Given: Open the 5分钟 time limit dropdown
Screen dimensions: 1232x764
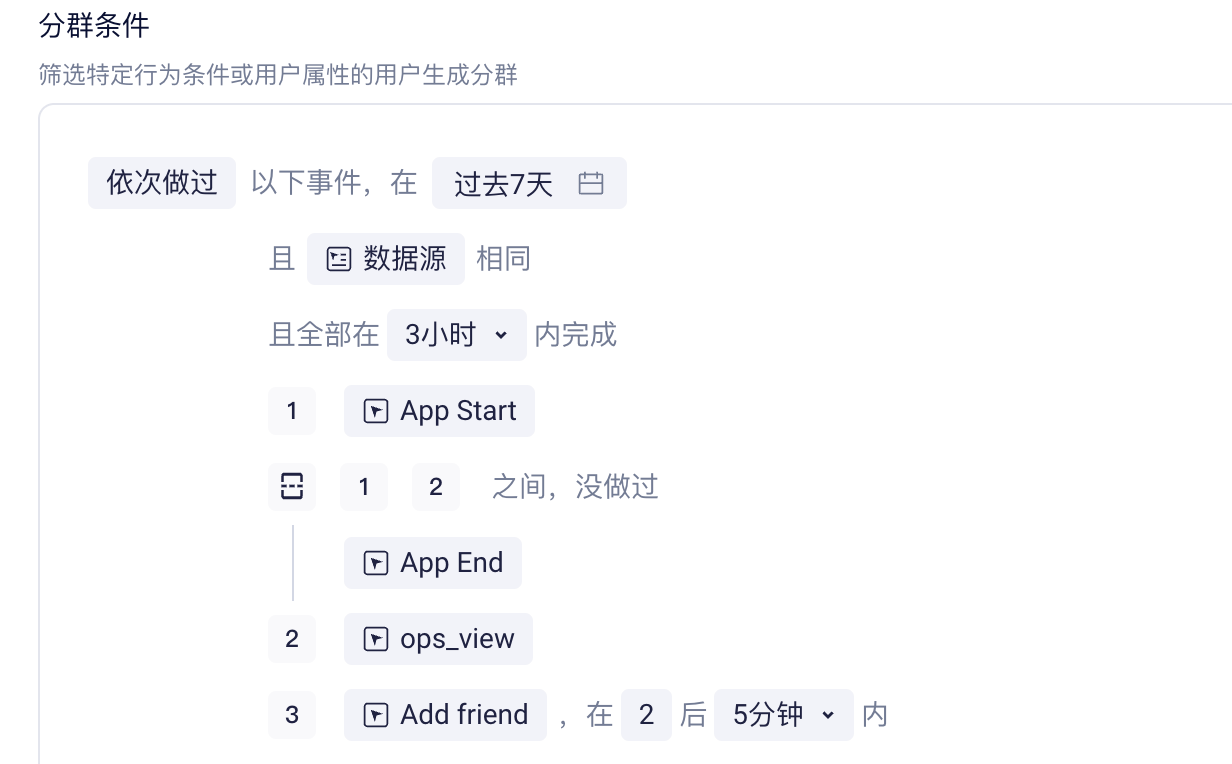Looking at the screenshot, I should click(x=784, y=715).
